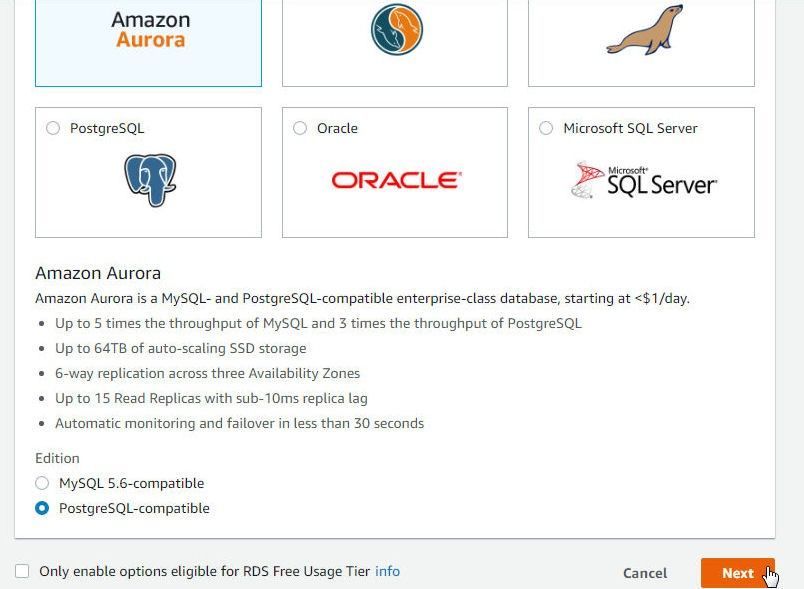The width and height of the screenshot is (804, 589).
Task: Select the Amazon Aurora logo card
Action: pyautogui.click(x=148, y=43)
